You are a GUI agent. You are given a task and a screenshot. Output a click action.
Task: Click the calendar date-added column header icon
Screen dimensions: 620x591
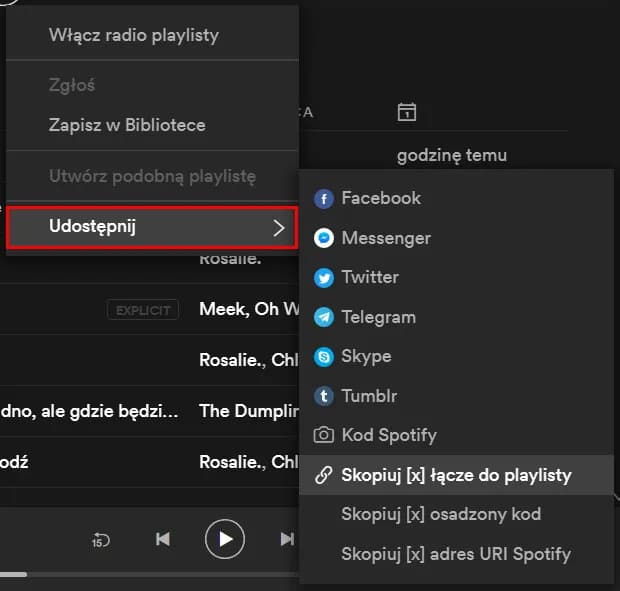pyautogui.click(x=406, y=112)
